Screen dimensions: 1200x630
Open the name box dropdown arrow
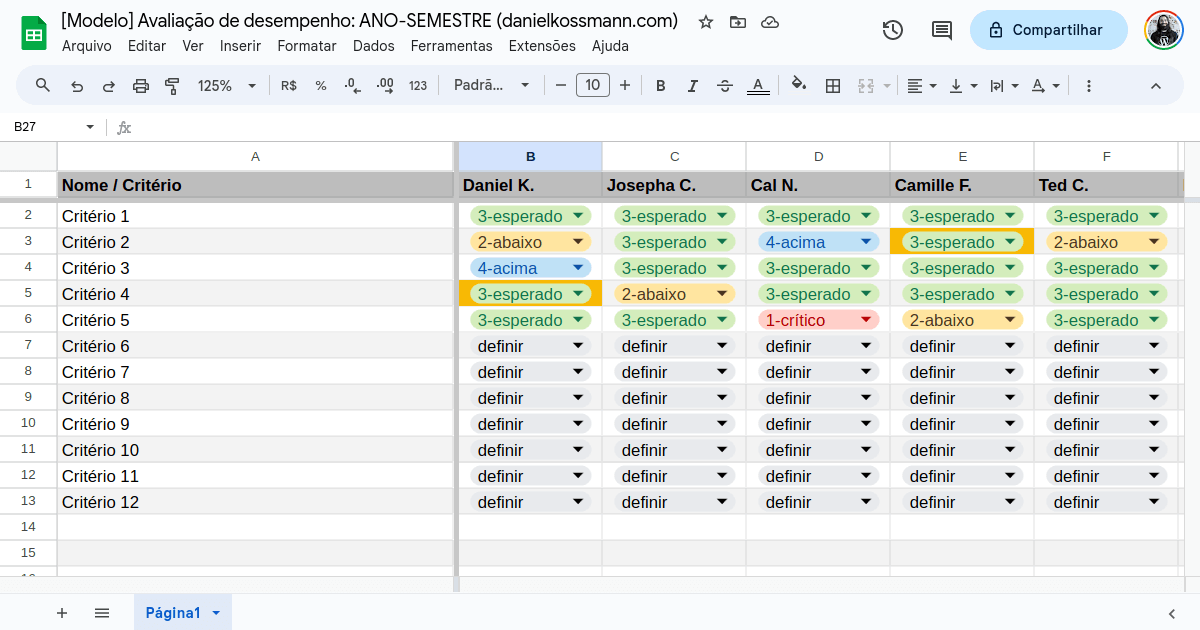coord(90,127)
